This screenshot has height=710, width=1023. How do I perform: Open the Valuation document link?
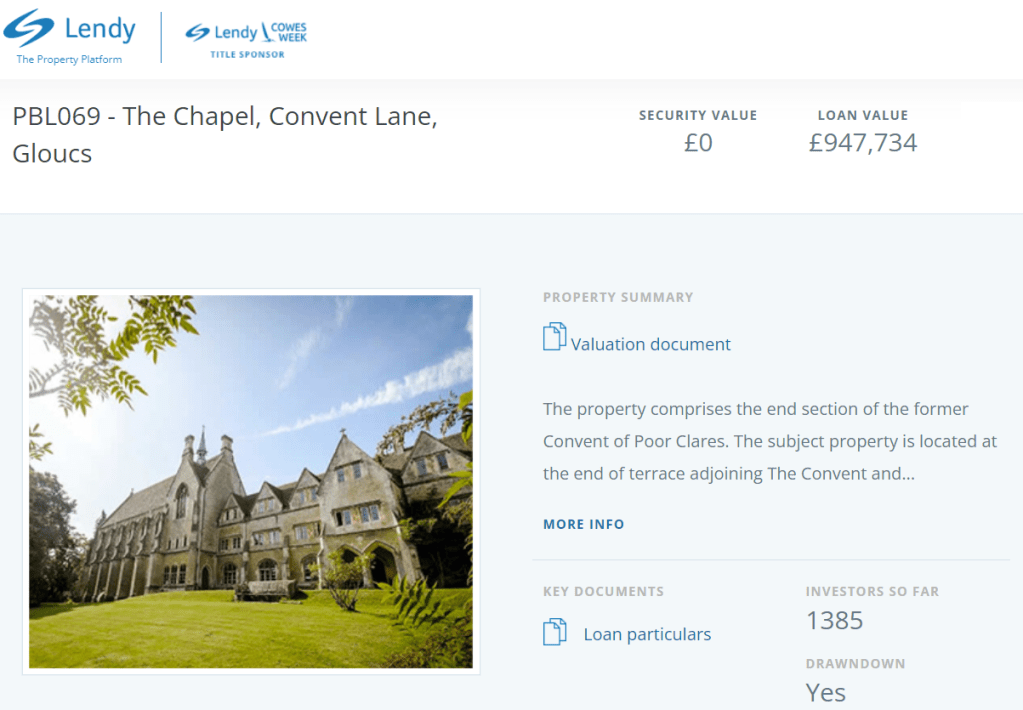pos(650,344)
